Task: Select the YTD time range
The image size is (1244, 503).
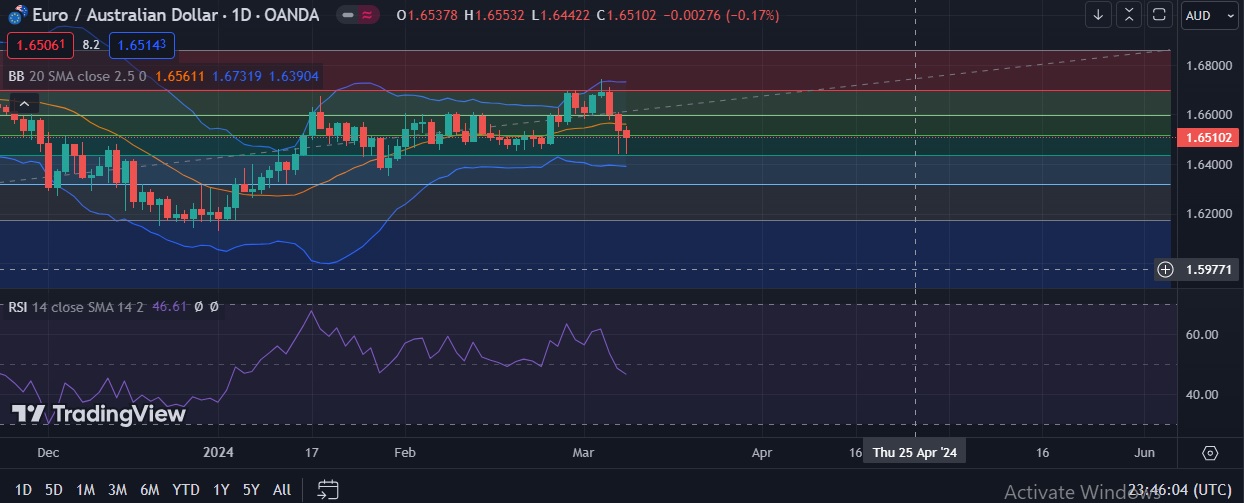Action: click(186, 489)
